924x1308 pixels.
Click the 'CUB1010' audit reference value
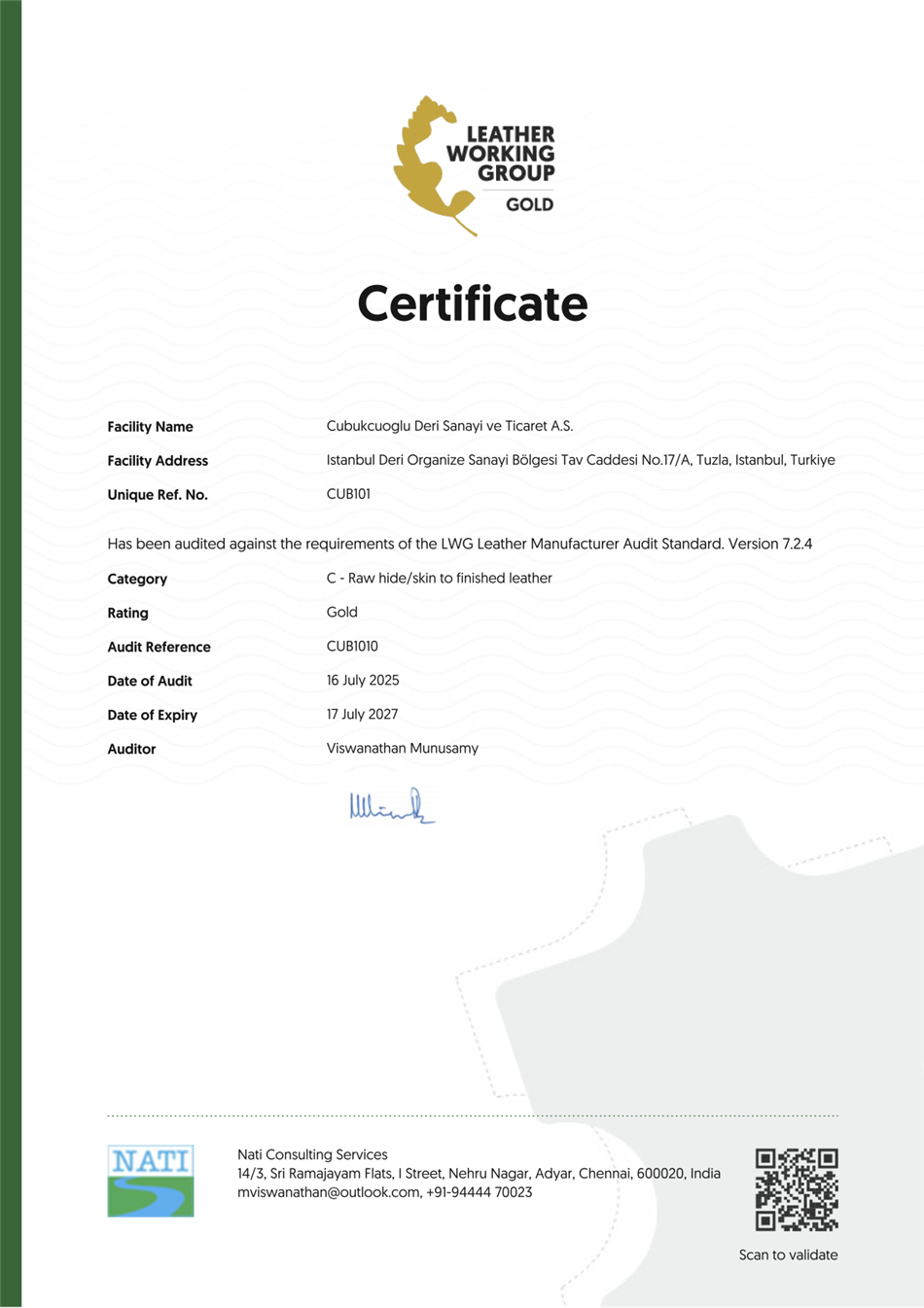click(352, 646)
